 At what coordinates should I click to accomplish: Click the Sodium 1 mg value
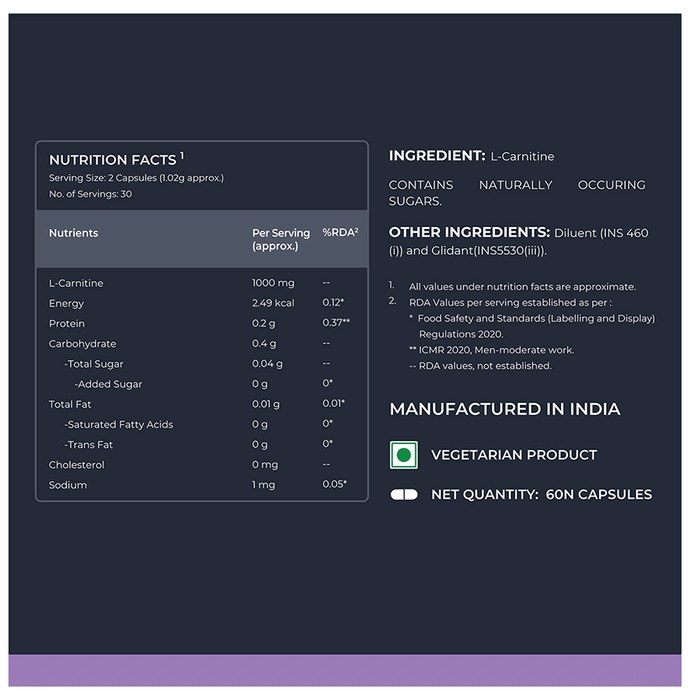point(263,485)
